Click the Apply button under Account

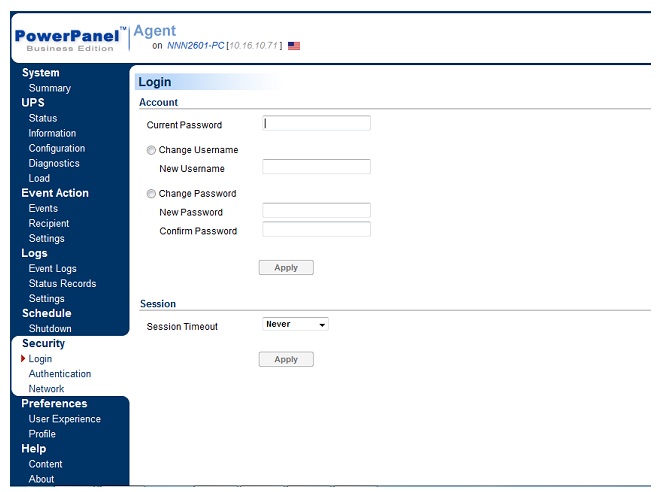[286, 268]
